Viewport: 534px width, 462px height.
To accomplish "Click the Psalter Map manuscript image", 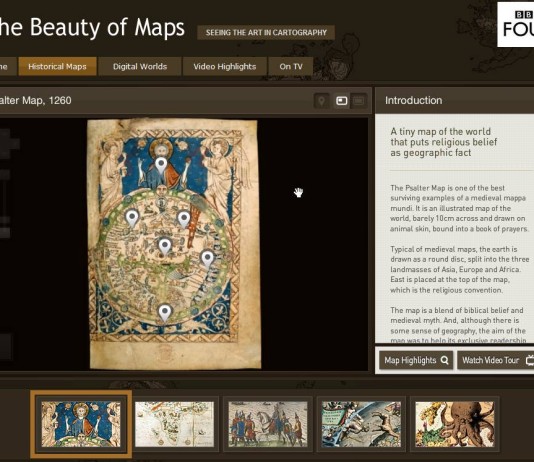I will click(x=174, y=244).
